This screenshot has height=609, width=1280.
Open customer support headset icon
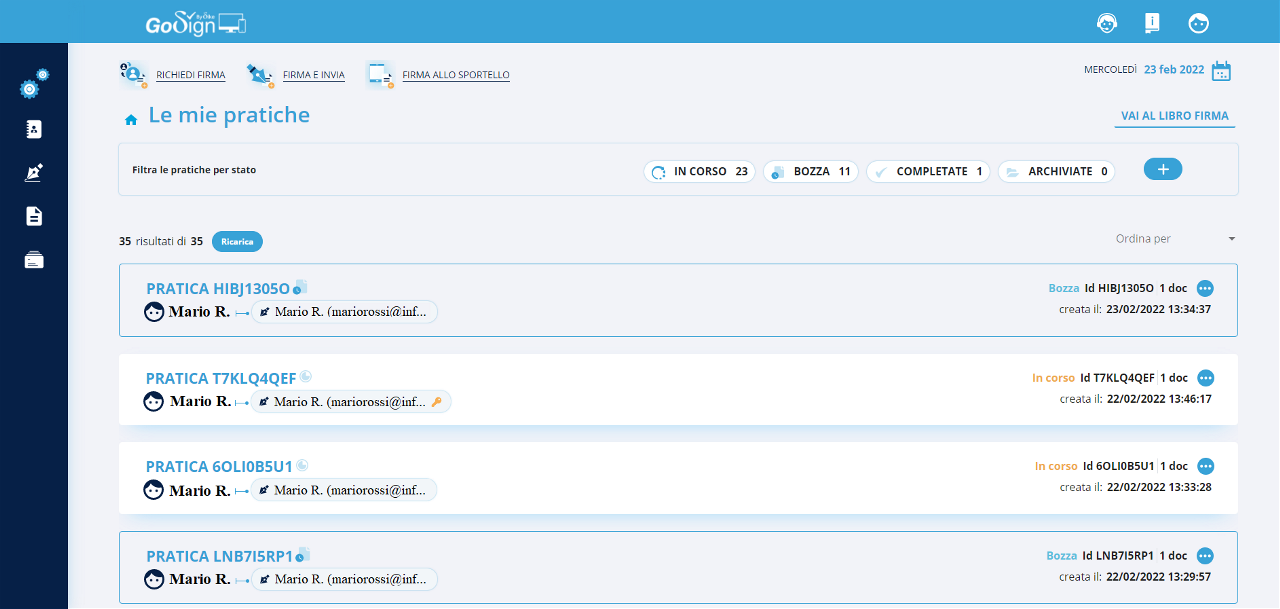coord(1107,22)
